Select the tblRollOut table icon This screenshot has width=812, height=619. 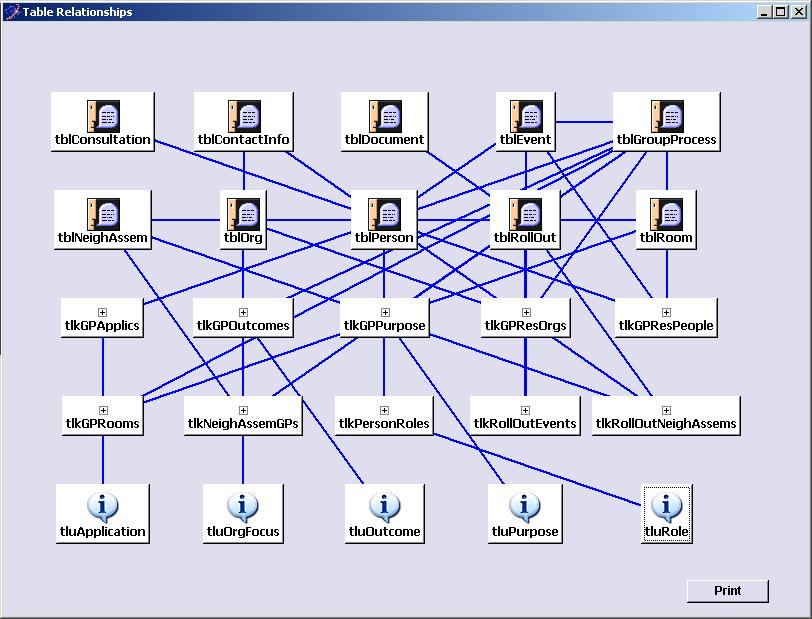pyautogui.click(x=526, y=213)
